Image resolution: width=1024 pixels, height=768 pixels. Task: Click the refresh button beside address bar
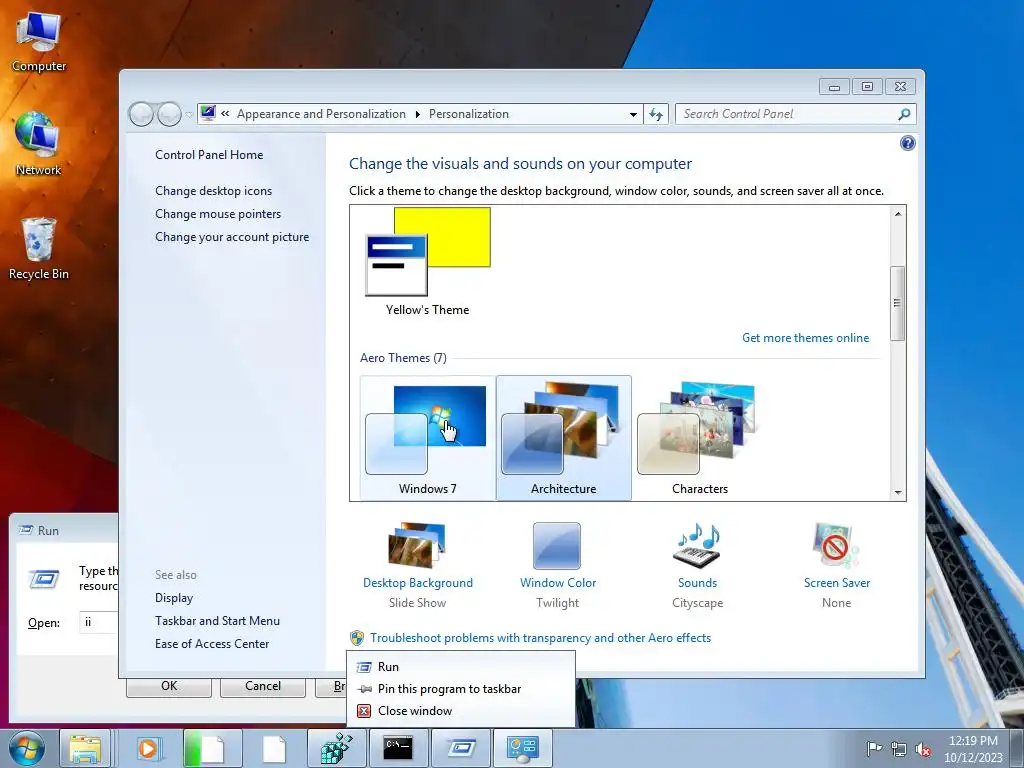(656, 114)
